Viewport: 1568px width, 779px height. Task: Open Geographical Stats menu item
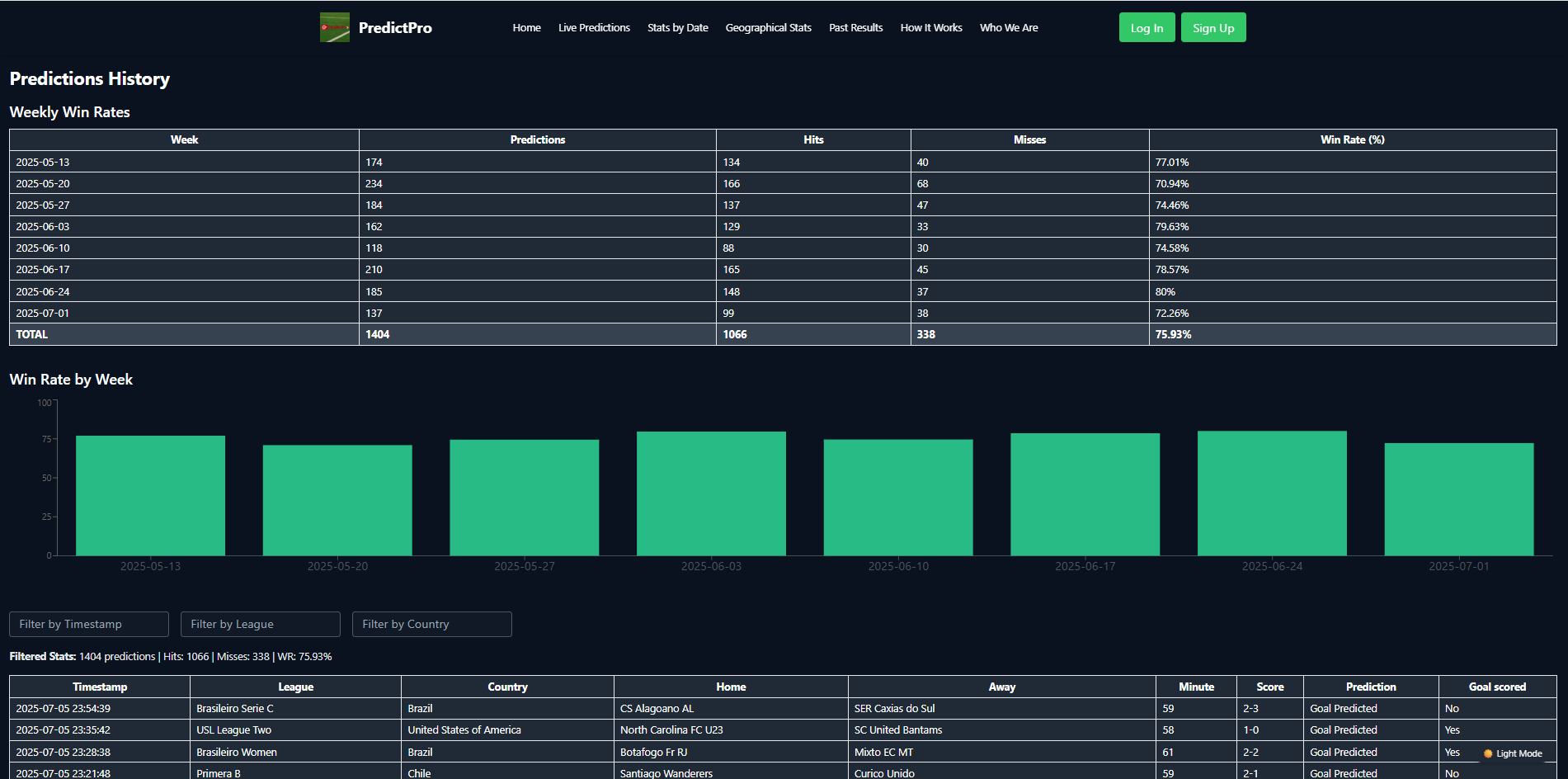[768, 27]
